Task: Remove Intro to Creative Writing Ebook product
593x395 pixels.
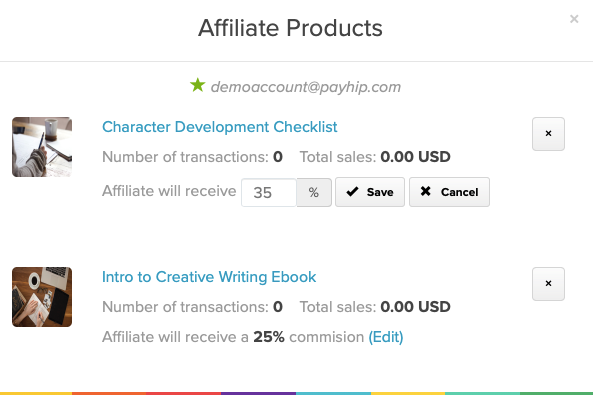Action: (548, 284)
